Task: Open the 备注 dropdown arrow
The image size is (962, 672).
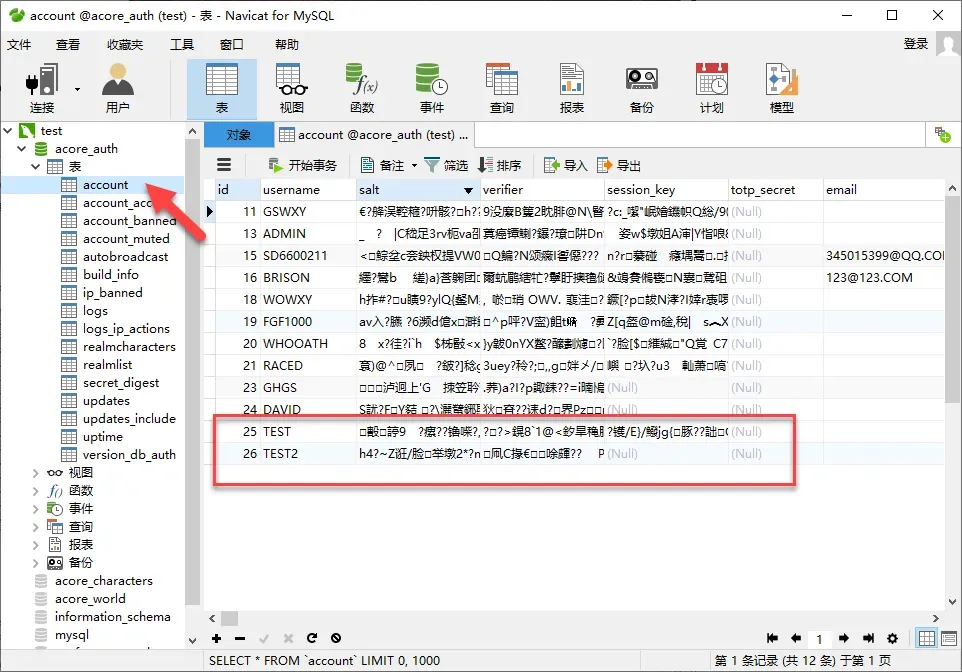Action: 413,166
